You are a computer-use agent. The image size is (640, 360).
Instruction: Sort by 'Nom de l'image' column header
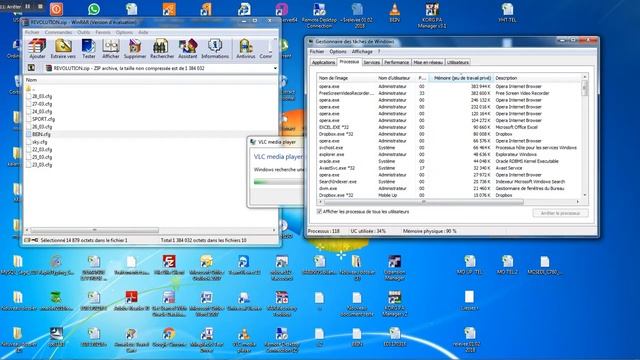coord(346,78)
